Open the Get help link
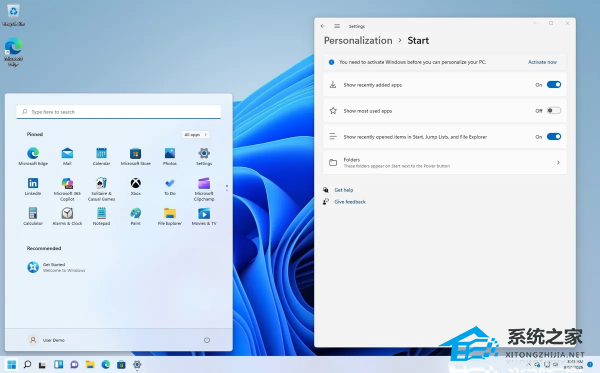 point(344,190)
